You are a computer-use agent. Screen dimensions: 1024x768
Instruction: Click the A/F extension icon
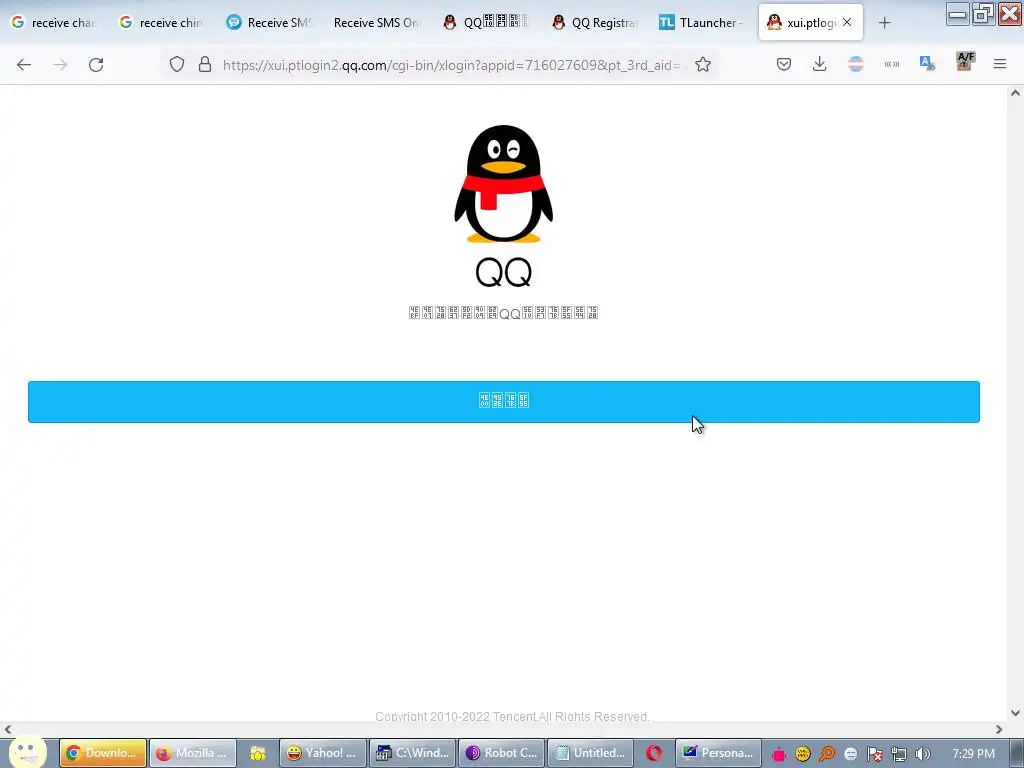[965, 61]
